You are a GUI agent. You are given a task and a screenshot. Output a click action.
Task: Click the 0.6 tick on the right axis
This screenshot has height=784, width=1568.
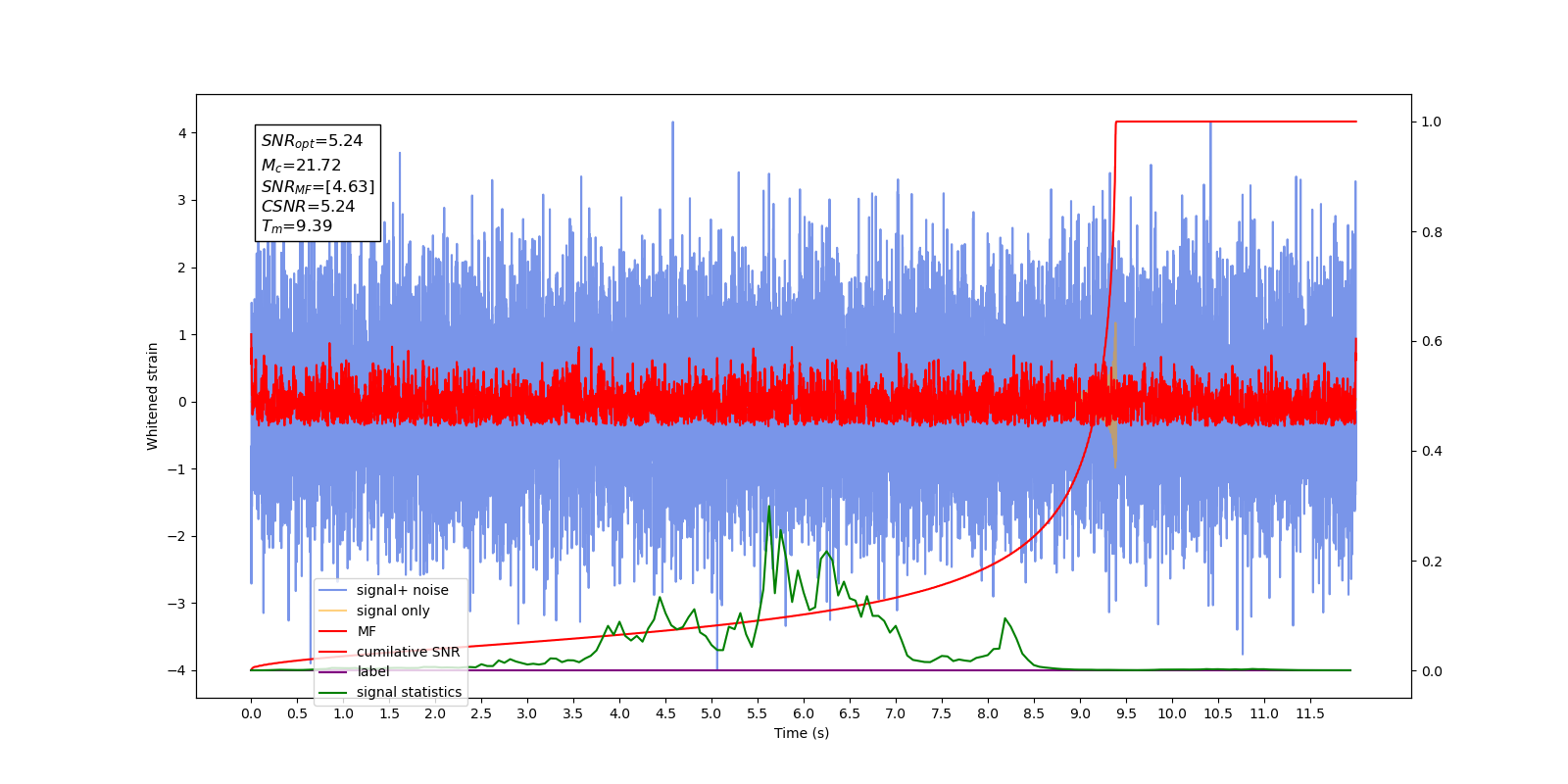1431,341
